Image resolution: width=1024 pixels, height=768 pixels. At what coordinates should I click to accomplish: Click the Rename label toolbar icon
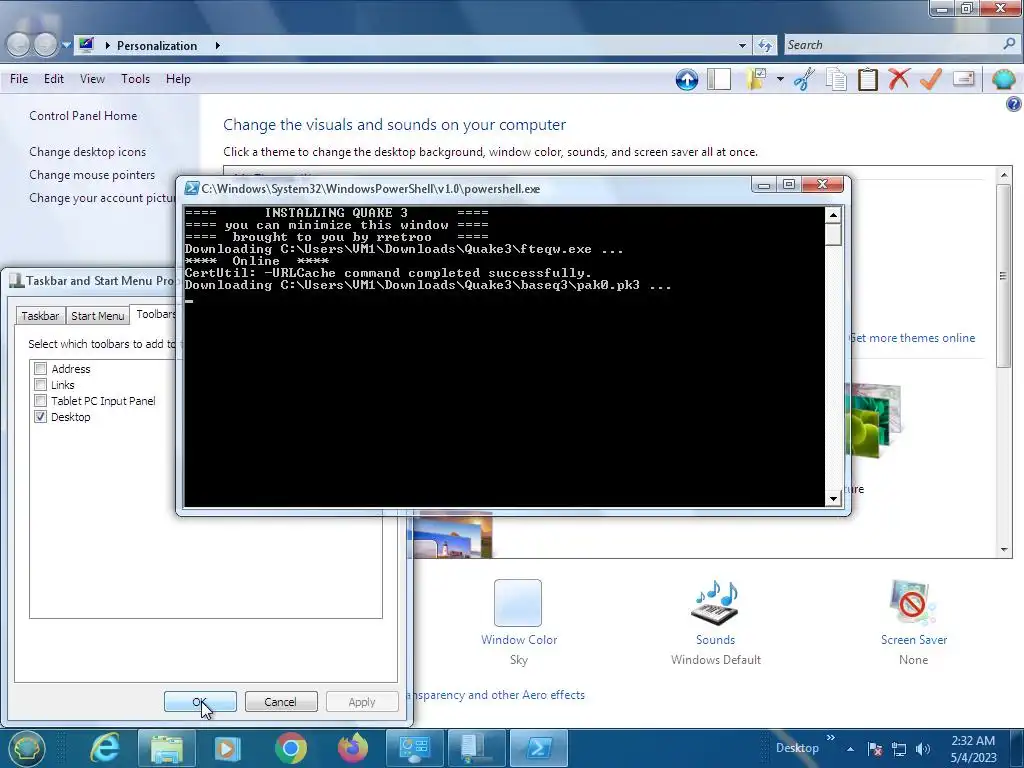click(x=963, y=79)
